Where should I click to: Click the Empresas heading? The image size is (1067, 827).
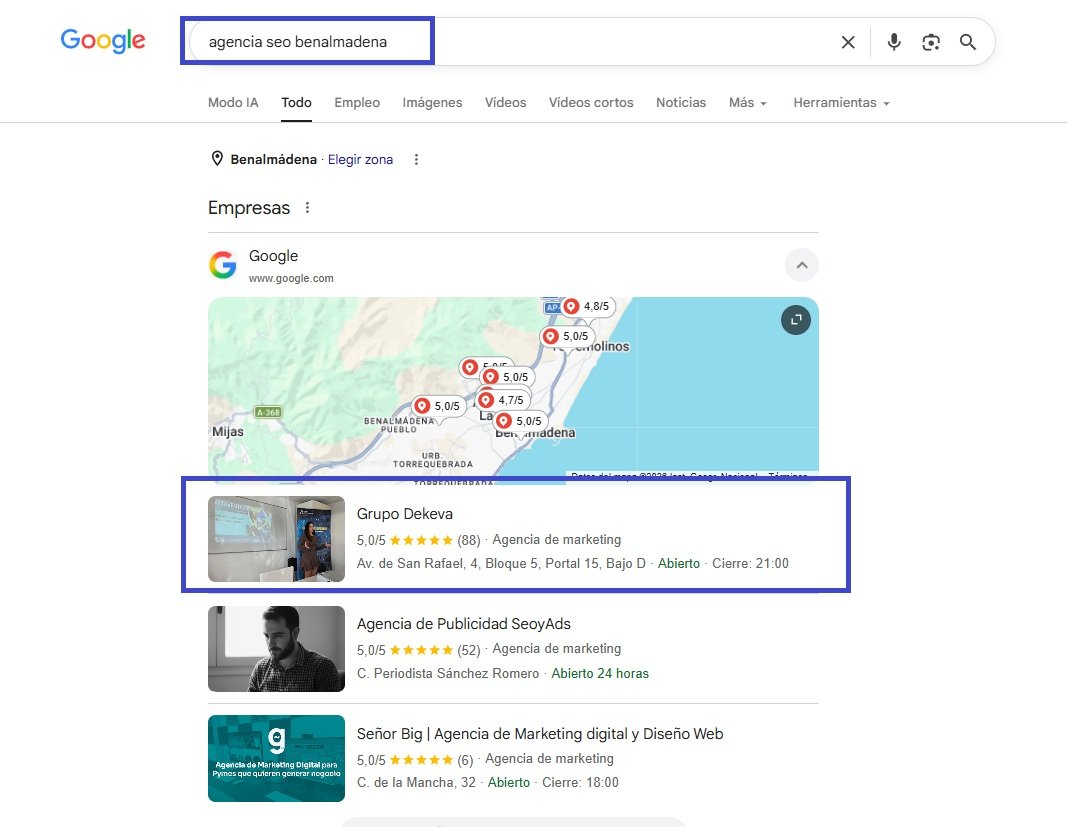click(249, 208)
